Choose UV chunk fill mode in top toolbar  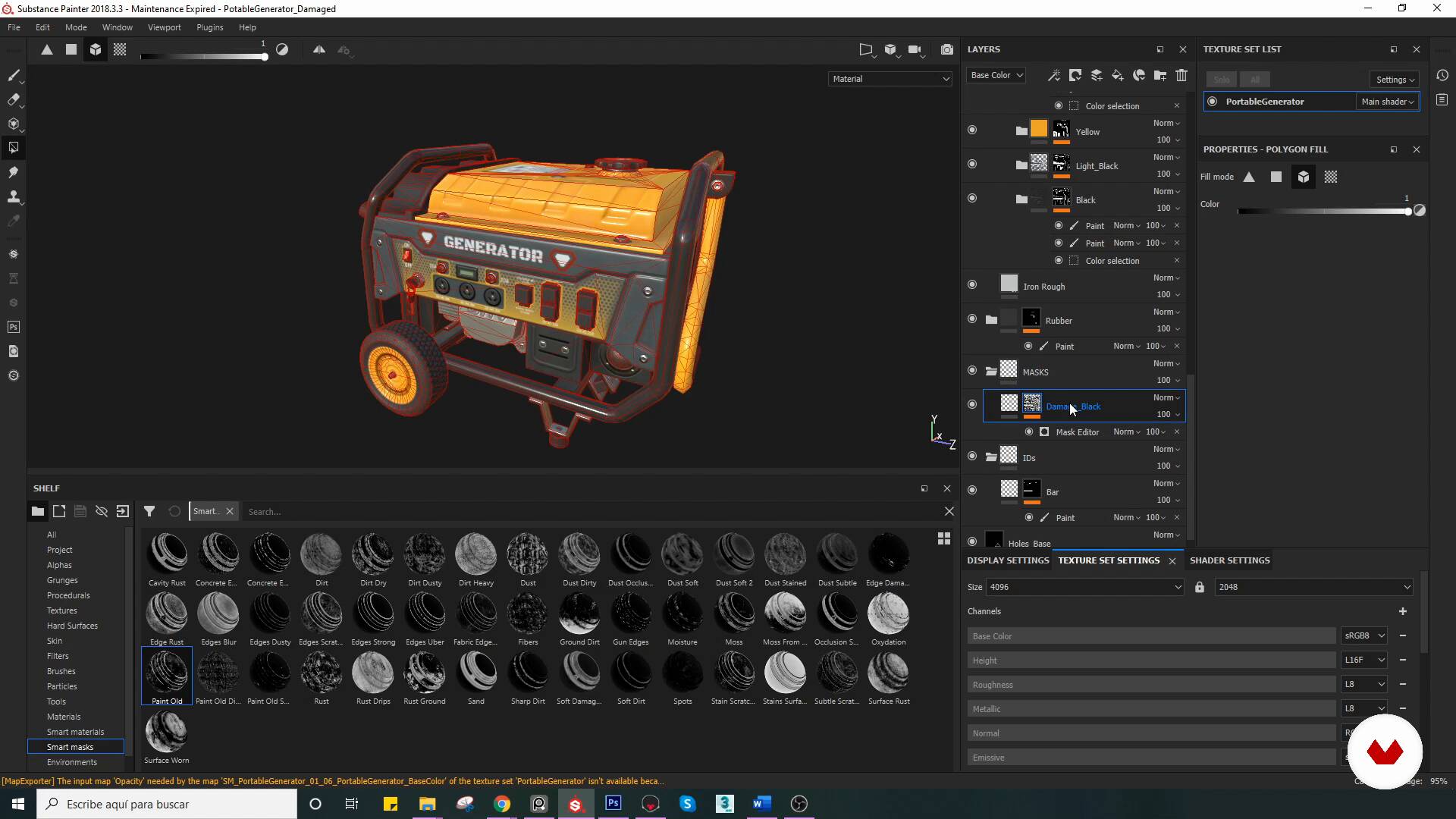coord(120,49)
